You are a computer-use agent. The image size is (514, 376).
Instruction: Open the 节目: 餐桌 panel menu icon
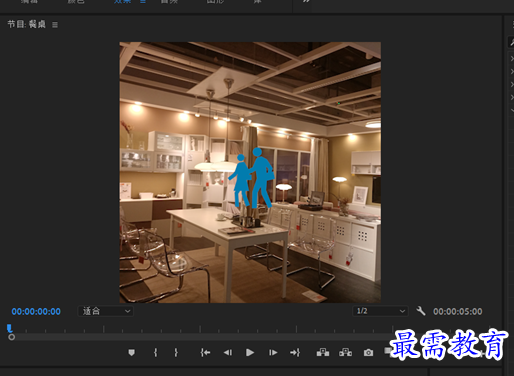(55, 25)
